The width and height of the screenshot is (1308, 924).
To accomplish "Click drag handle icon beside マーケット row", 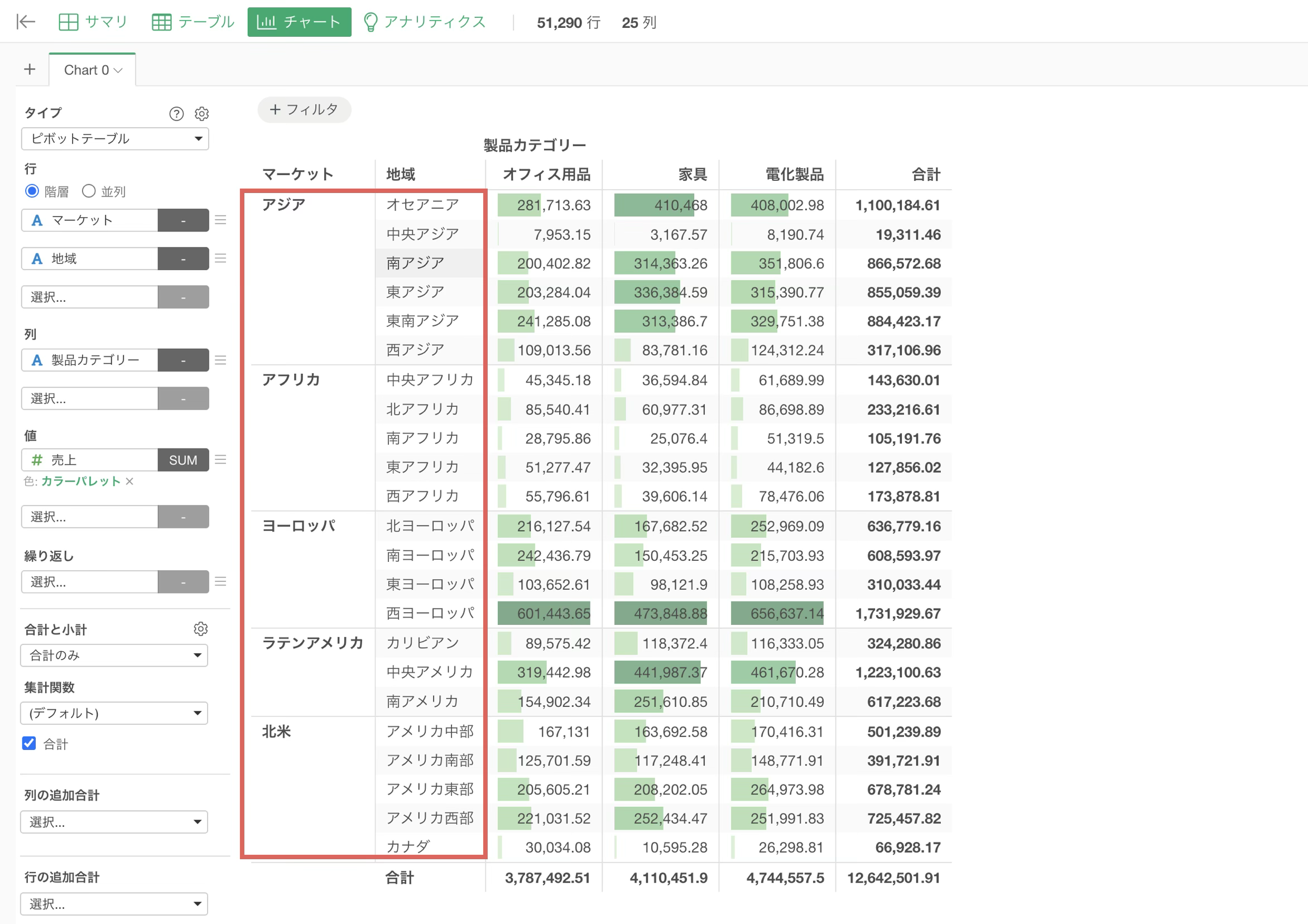I will pyautogui.click(x=220, y=220).
